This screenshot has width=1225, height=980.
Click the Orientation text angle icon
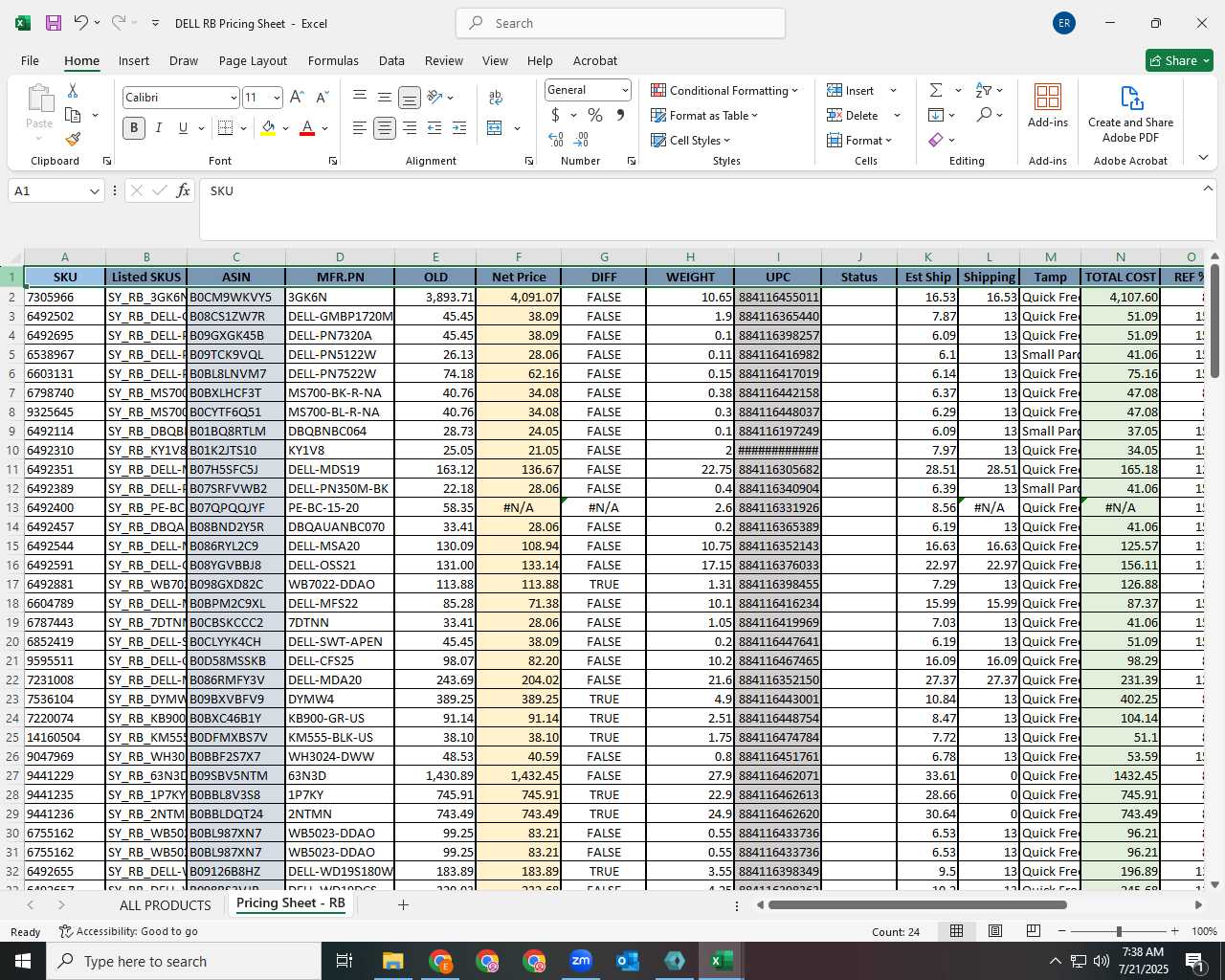pos(434,97)
